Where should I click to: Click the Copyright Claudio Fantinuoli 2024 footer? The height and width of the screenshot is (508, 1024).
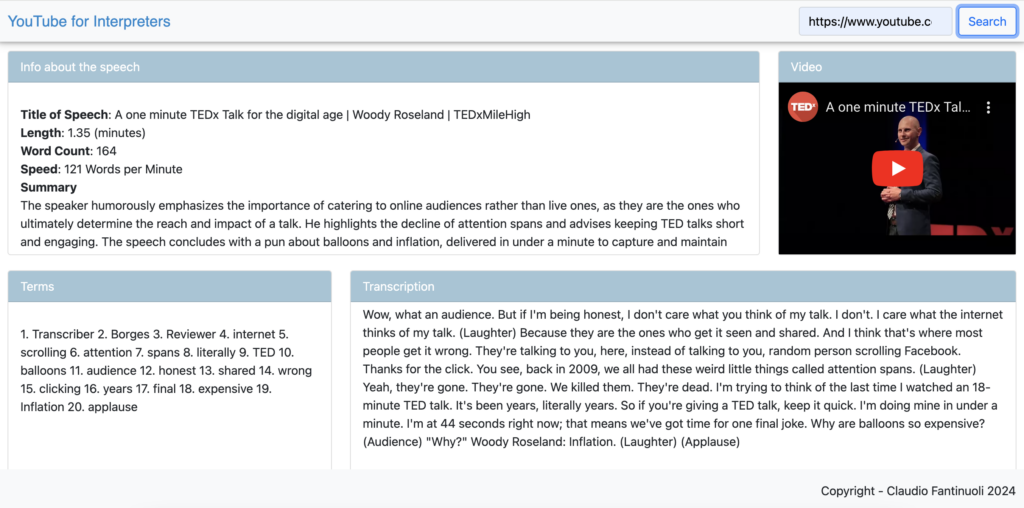pos(918,491)
